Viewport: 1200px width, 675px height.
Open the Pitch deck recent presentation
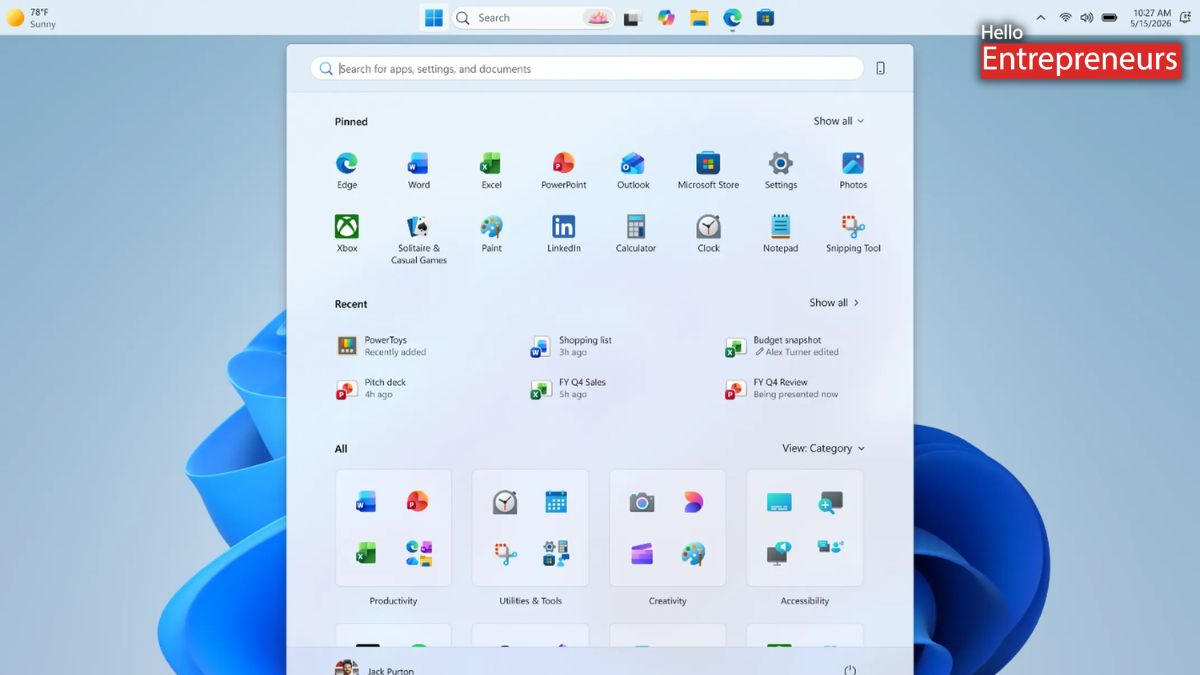(x=372, y=388)
